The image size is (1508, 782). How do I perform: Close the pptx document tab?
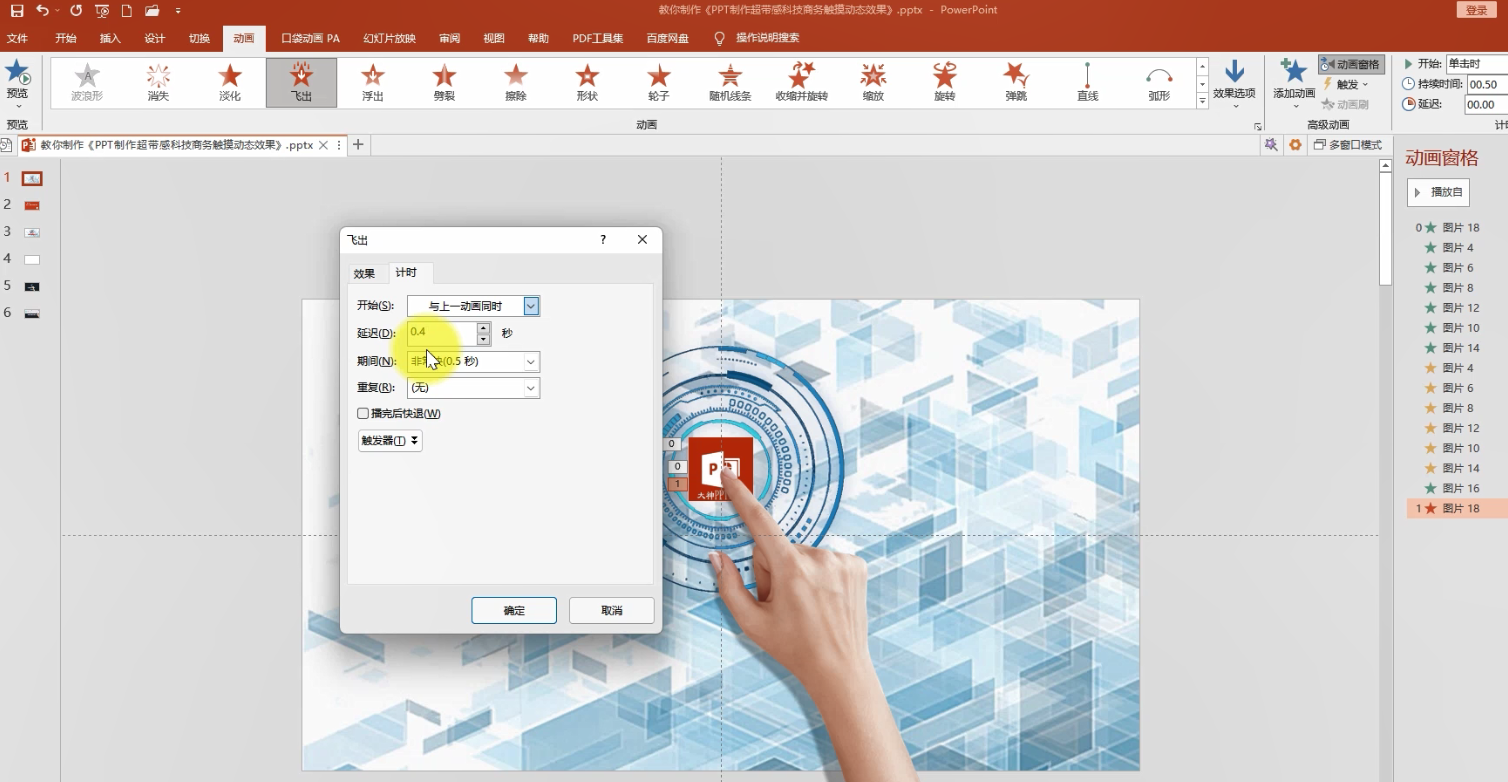point(323,145)
